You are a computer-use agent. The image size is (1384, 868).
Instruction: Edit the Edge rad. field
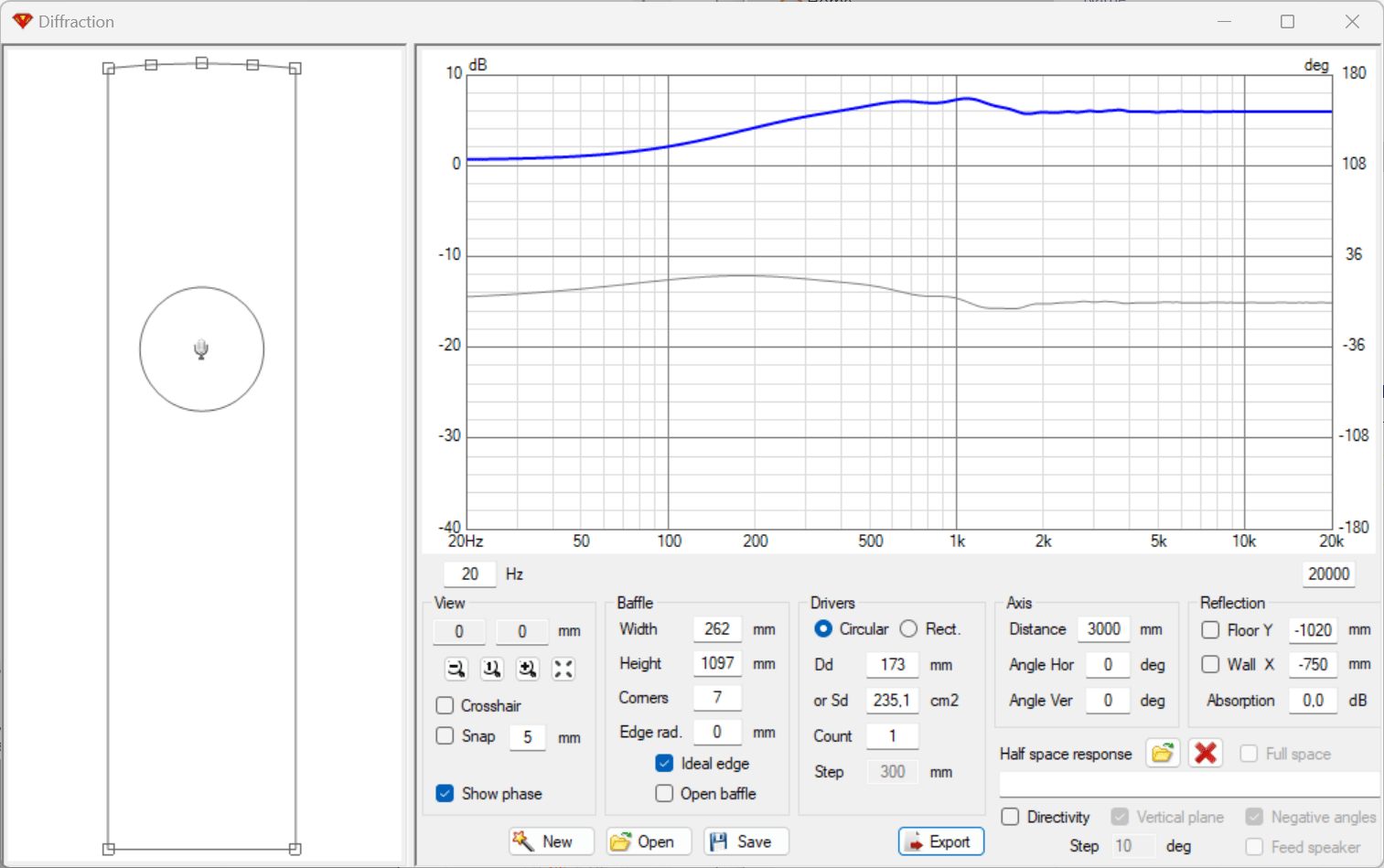coord(717,732)
